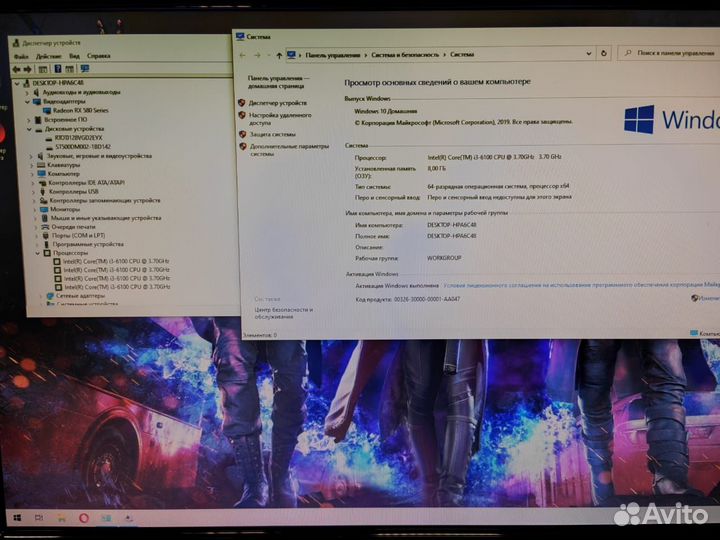This screenshot has height=540, width=720.
Task: Click the Видеоадаптеры category icon
Action: (37, 101)
